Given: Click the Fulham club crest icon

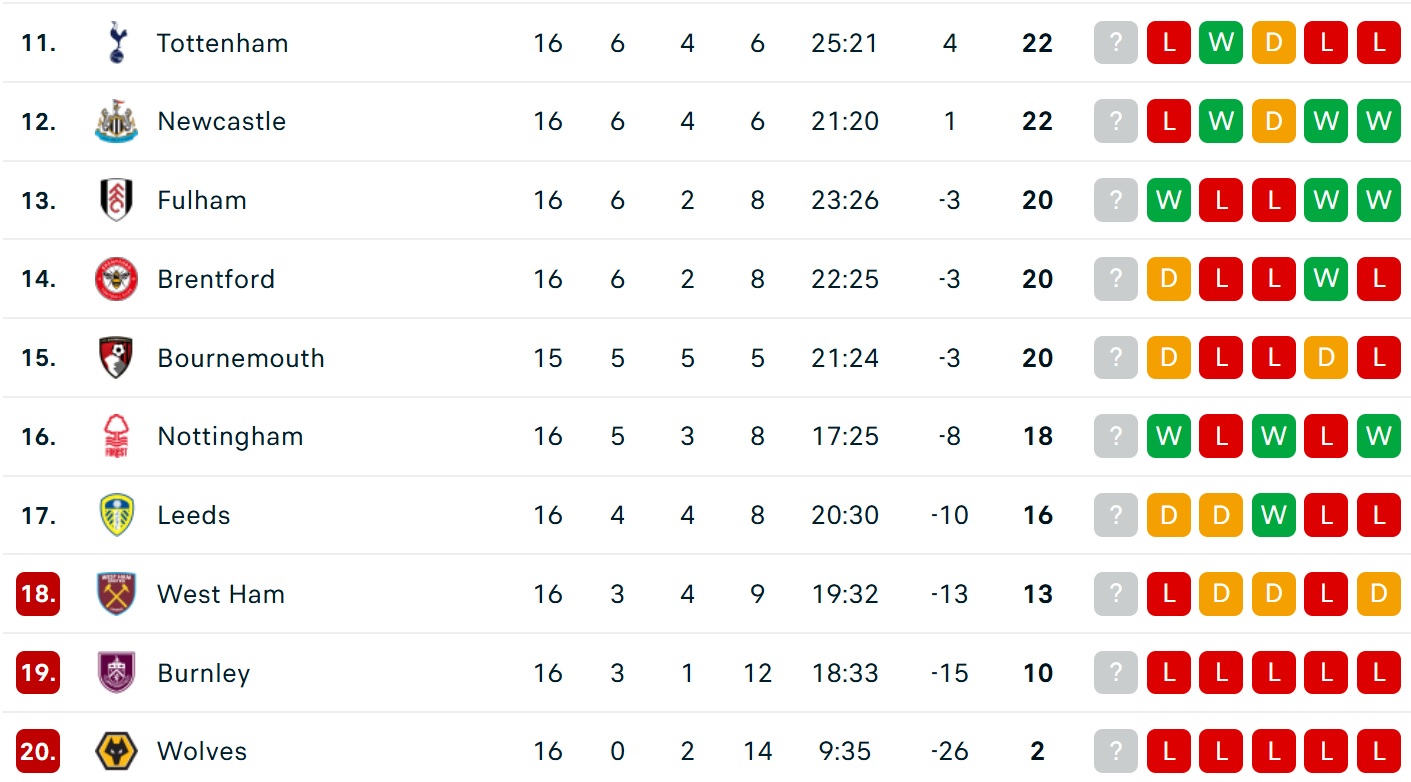Looking at the screenshot, I should point(117,200).
